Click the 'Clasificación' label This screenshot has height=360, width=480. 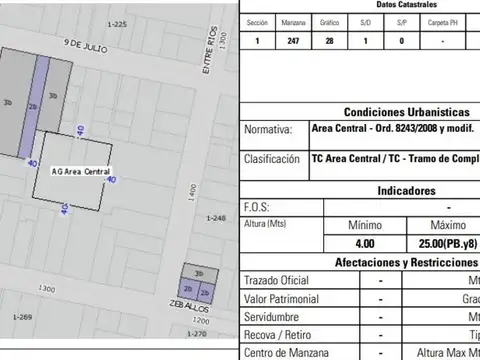click(x=272, y=159)
